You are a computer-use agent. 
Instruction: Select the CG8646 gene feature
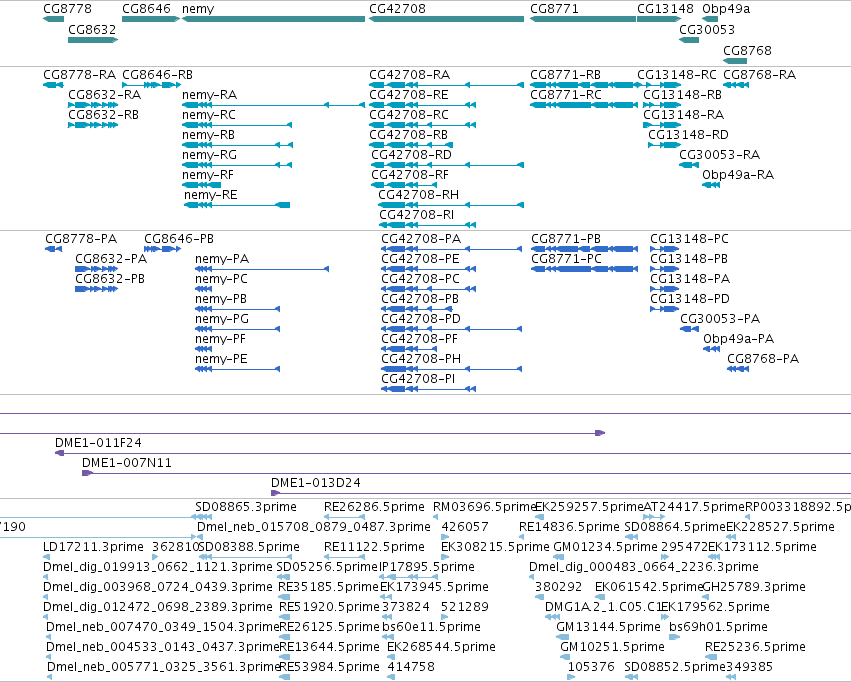point(151,19)
